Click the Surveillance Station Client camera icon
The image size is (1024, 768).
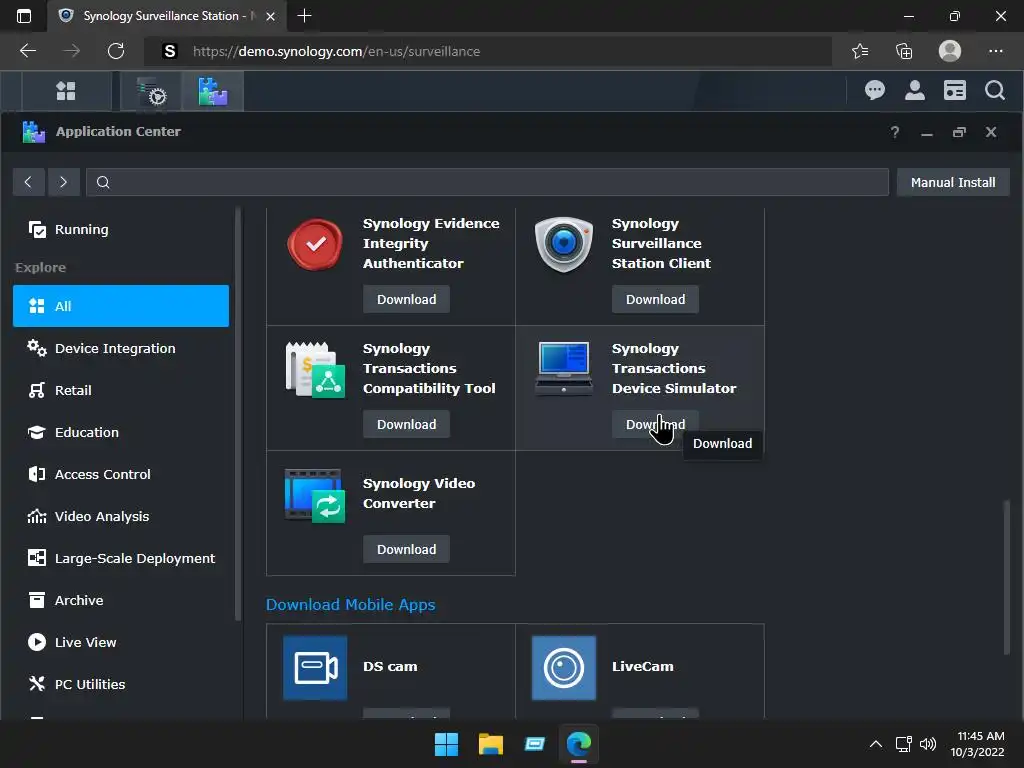(x=564, y=244)
